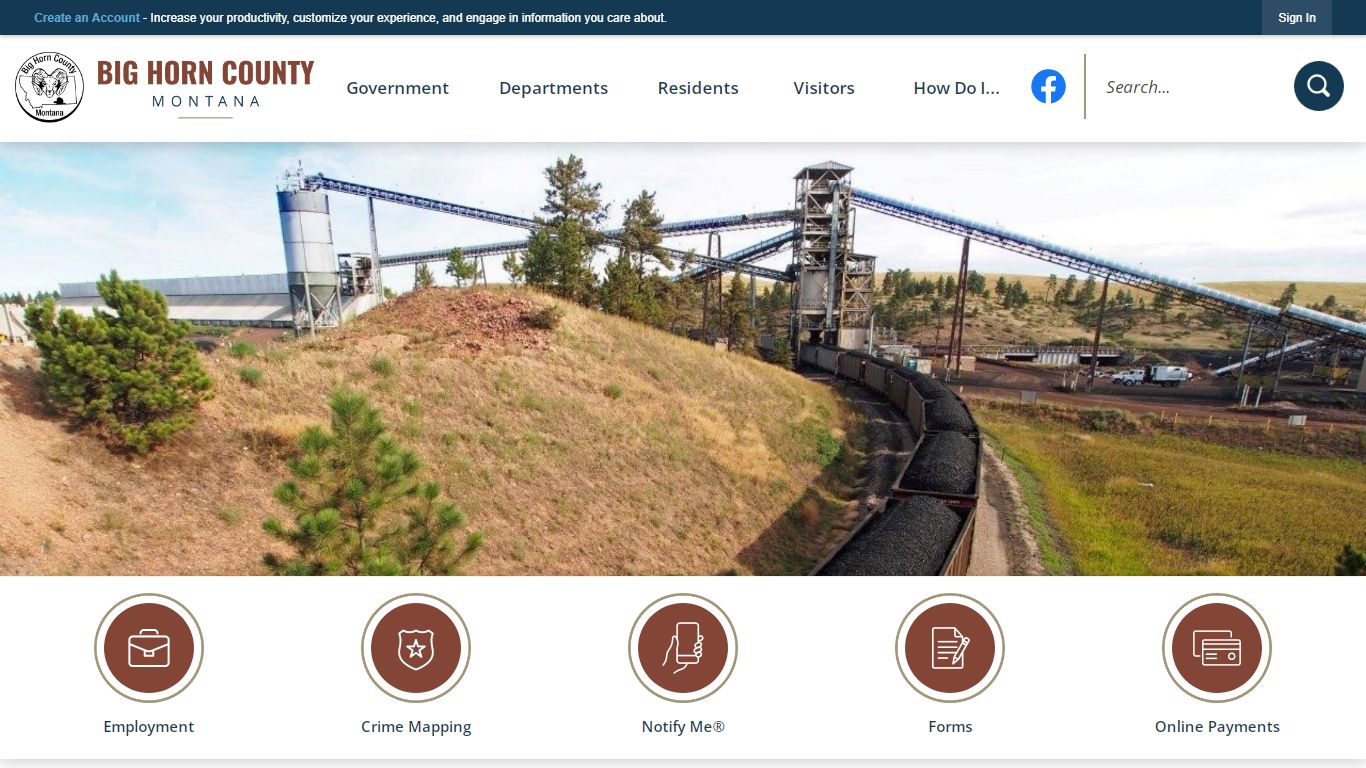Follow the Create an Account link
Image resolution: width=1366 pixels, height=768 pixels.
tap(87, 18)
